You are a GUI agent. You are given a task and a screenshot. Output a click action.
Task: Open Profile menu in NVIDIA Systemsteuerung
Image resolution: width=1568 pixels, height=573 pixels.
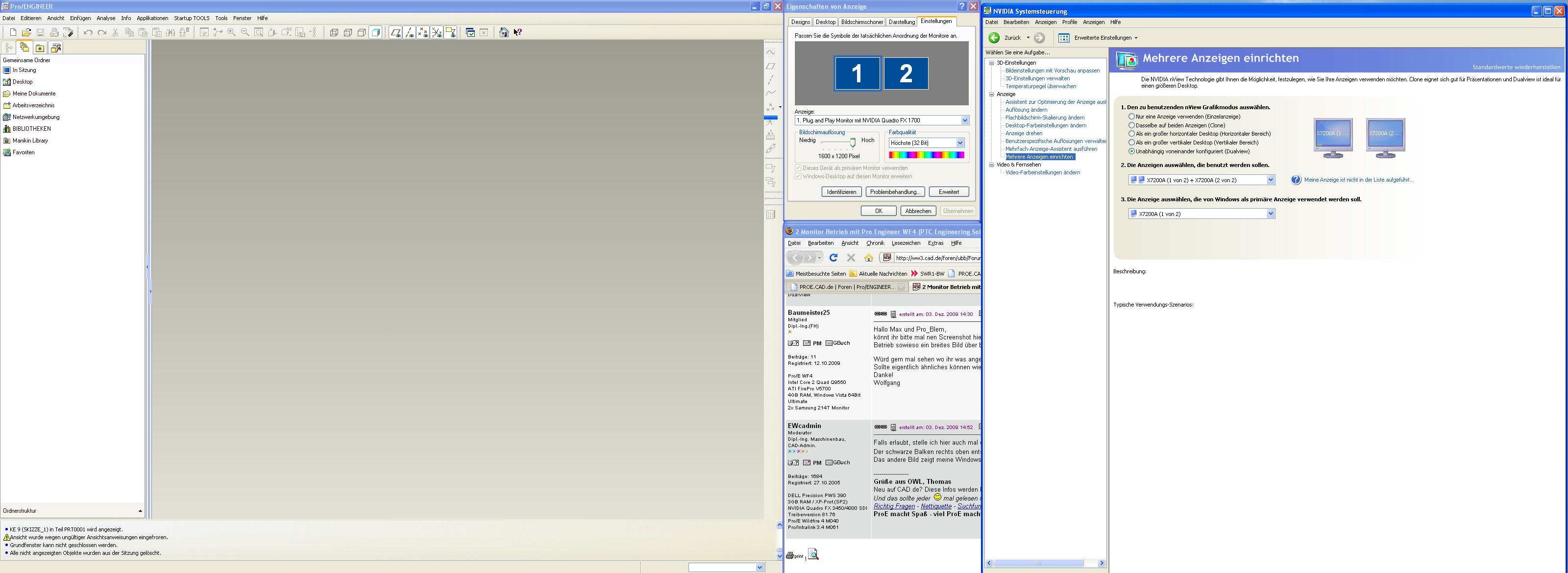[1070, 22]
